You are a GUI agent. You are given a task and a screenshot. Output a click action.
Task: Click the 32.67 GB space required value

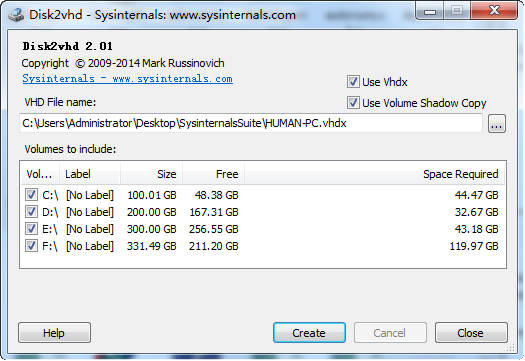tap(476, 212)
